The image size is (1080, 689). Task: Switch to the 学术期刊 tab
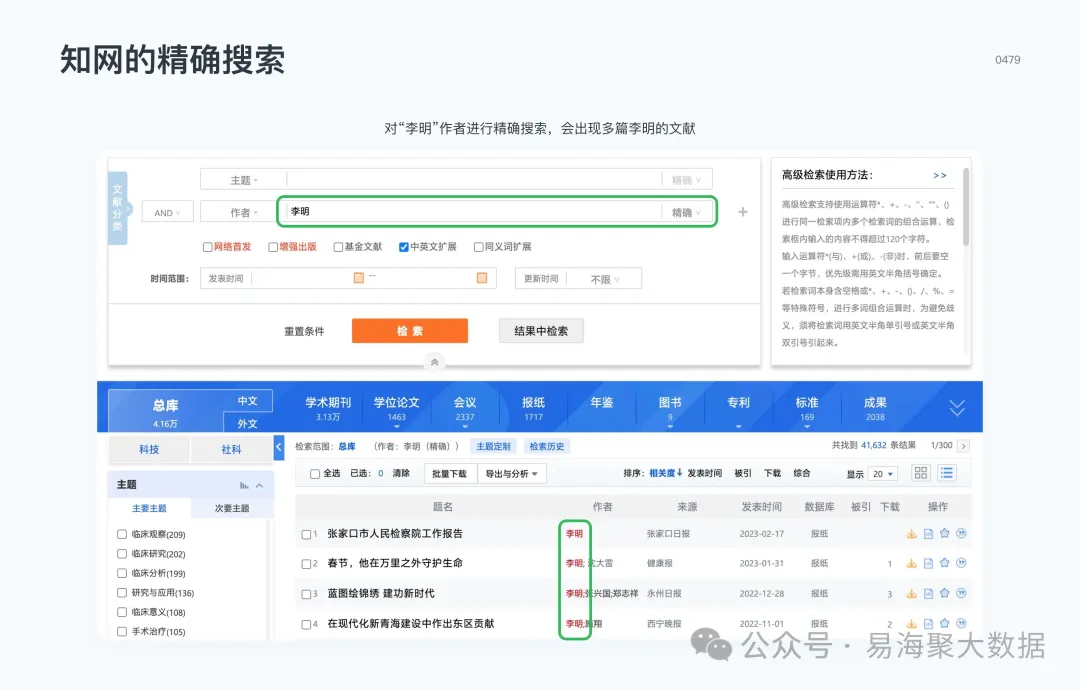tap(327, 400)
